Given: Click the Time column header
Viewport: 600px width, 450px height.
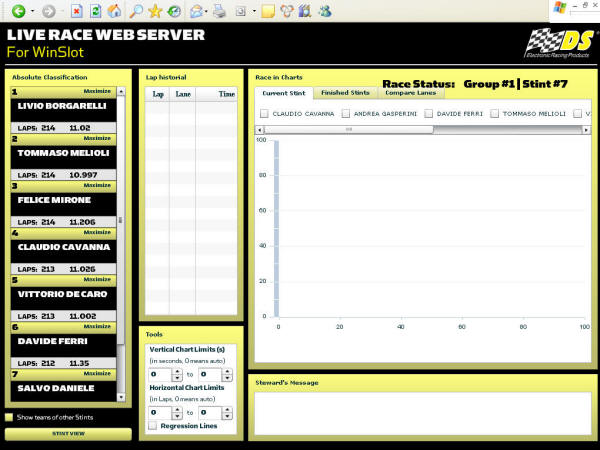Looking at the screenshot, I should tap(217, 94).
